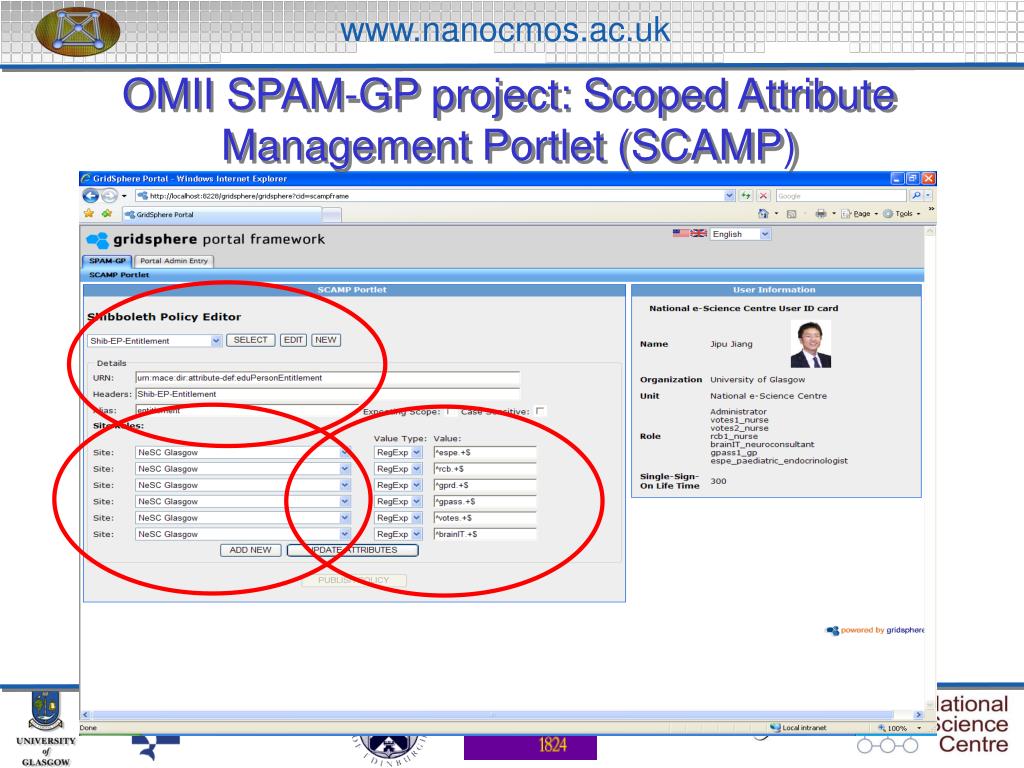This screenshot has height=768, width=1024.
Task: Select the GridSphere Portal browser tab
Action: click(222, 214)
